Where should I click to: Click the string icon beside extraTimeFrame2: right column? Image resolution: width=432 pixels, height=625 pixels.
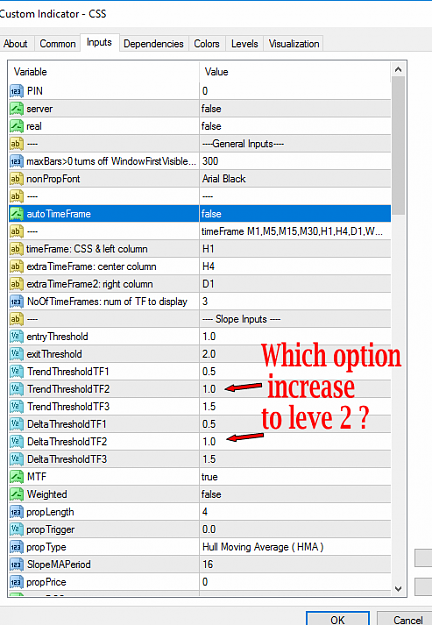[x=16, y=284]
